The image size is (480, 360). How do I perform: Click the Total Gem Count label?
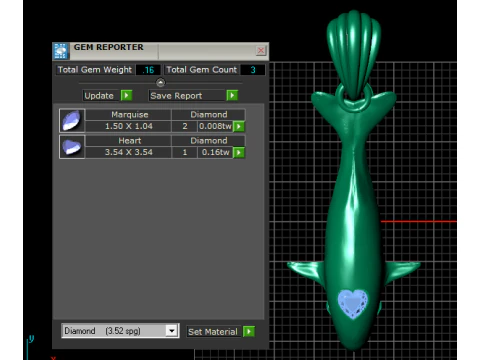pyautogui.click(x=202, y=70)
